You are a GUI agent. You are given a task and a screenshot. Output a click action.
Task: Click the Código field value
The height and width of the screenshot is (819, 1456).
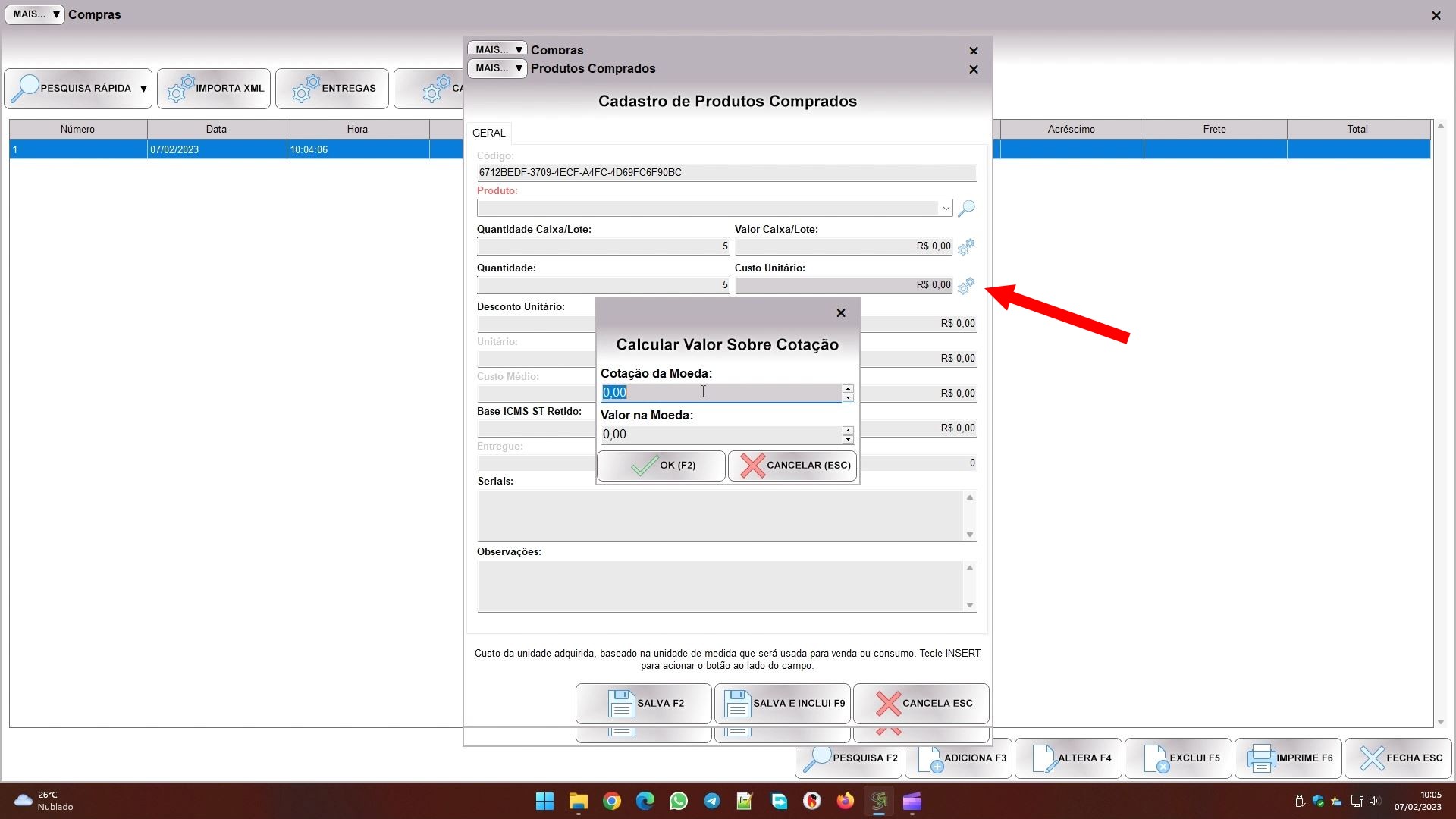pos(726,173)
